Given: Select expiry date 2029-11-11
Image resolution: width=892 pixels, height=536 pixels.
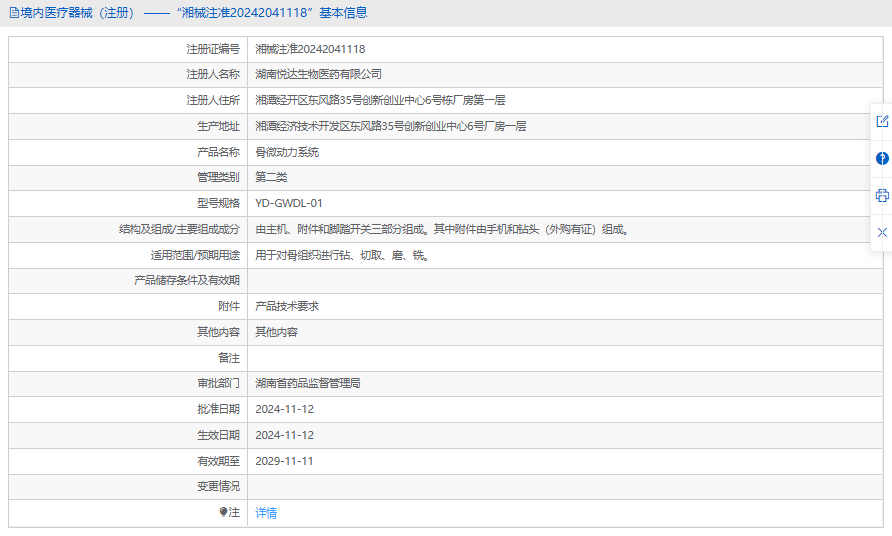Looking at the screenshot, I should pyautogui.click(x=284, y=461).
